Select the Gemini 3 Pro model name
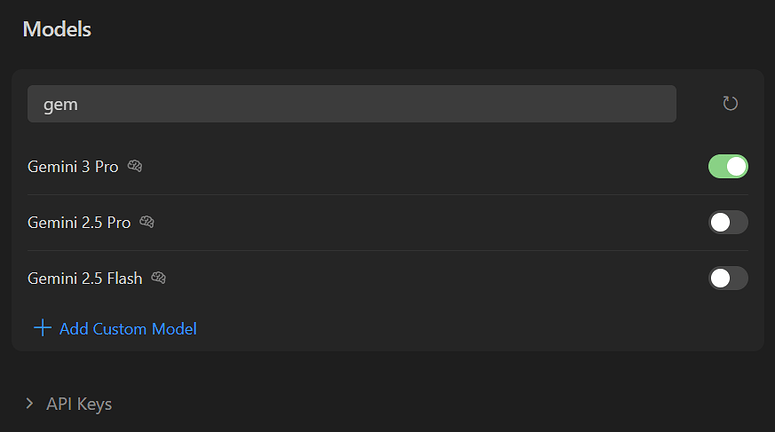Screen dimensions: 775x432 (73, 167)
